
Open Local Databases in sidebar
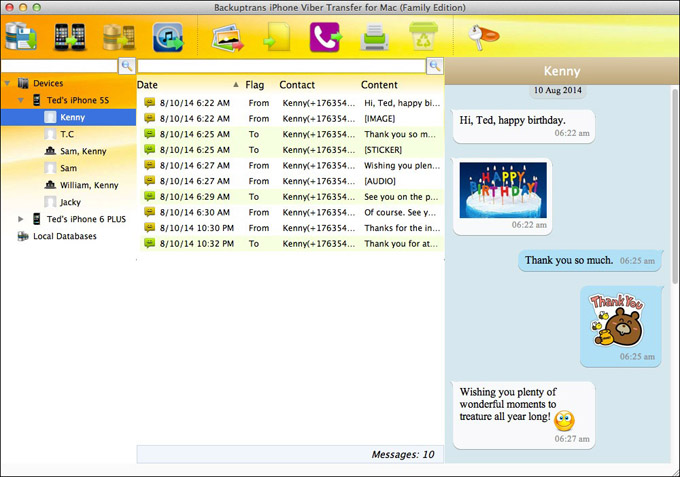[65, 236]
